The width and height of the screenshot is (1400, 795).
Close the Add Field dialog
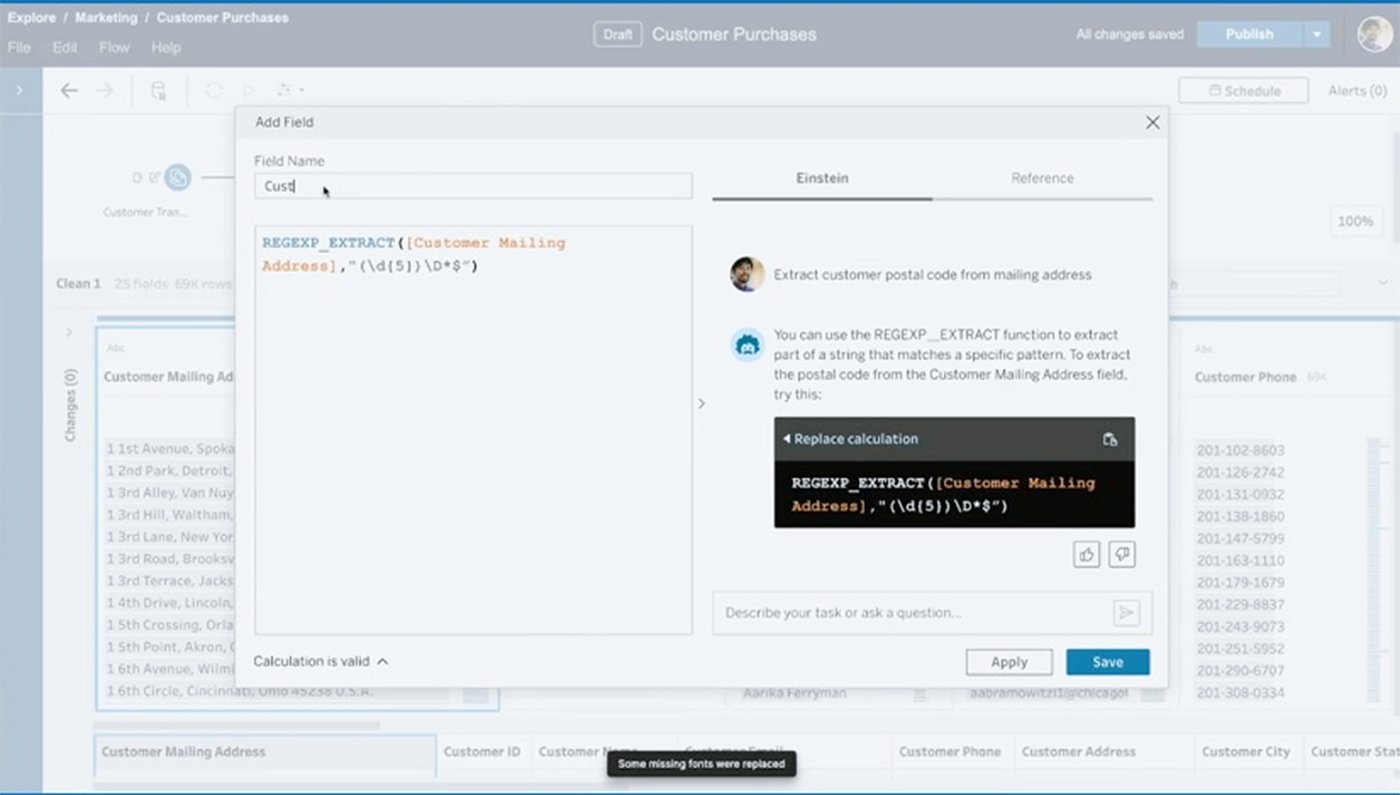(1152, 122)
